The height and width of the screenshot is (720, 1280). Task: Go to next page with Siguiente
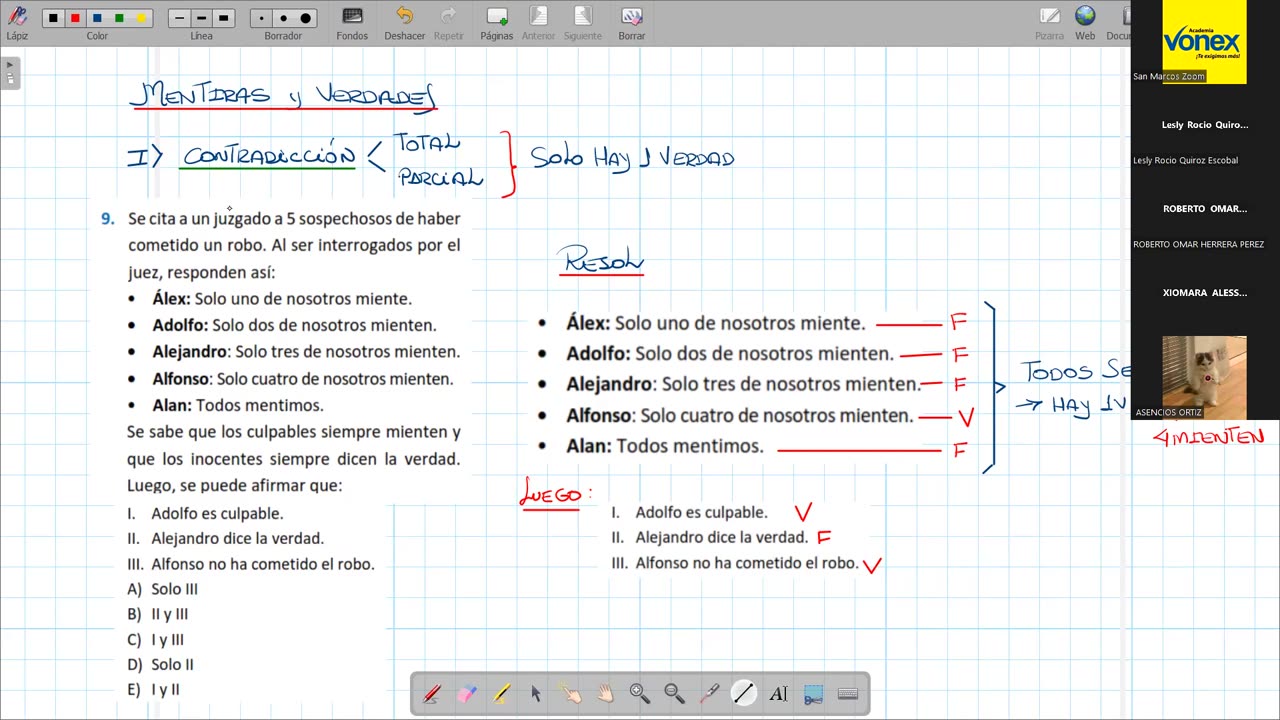[x=582, y=22]
